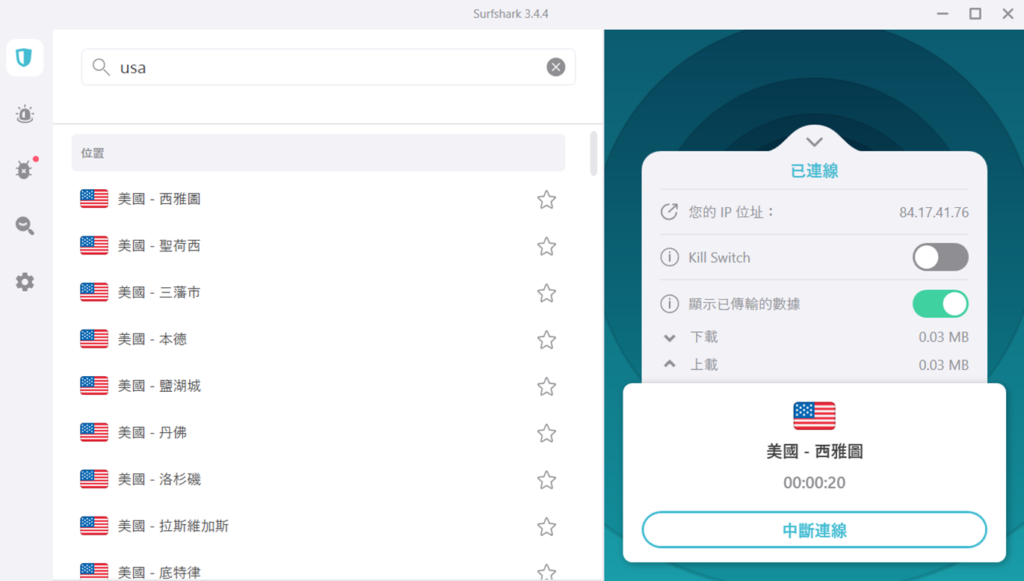This screenshot has height=581, width=1024.
Task: Maximize the Surfshark window
Action: (975, 14)
